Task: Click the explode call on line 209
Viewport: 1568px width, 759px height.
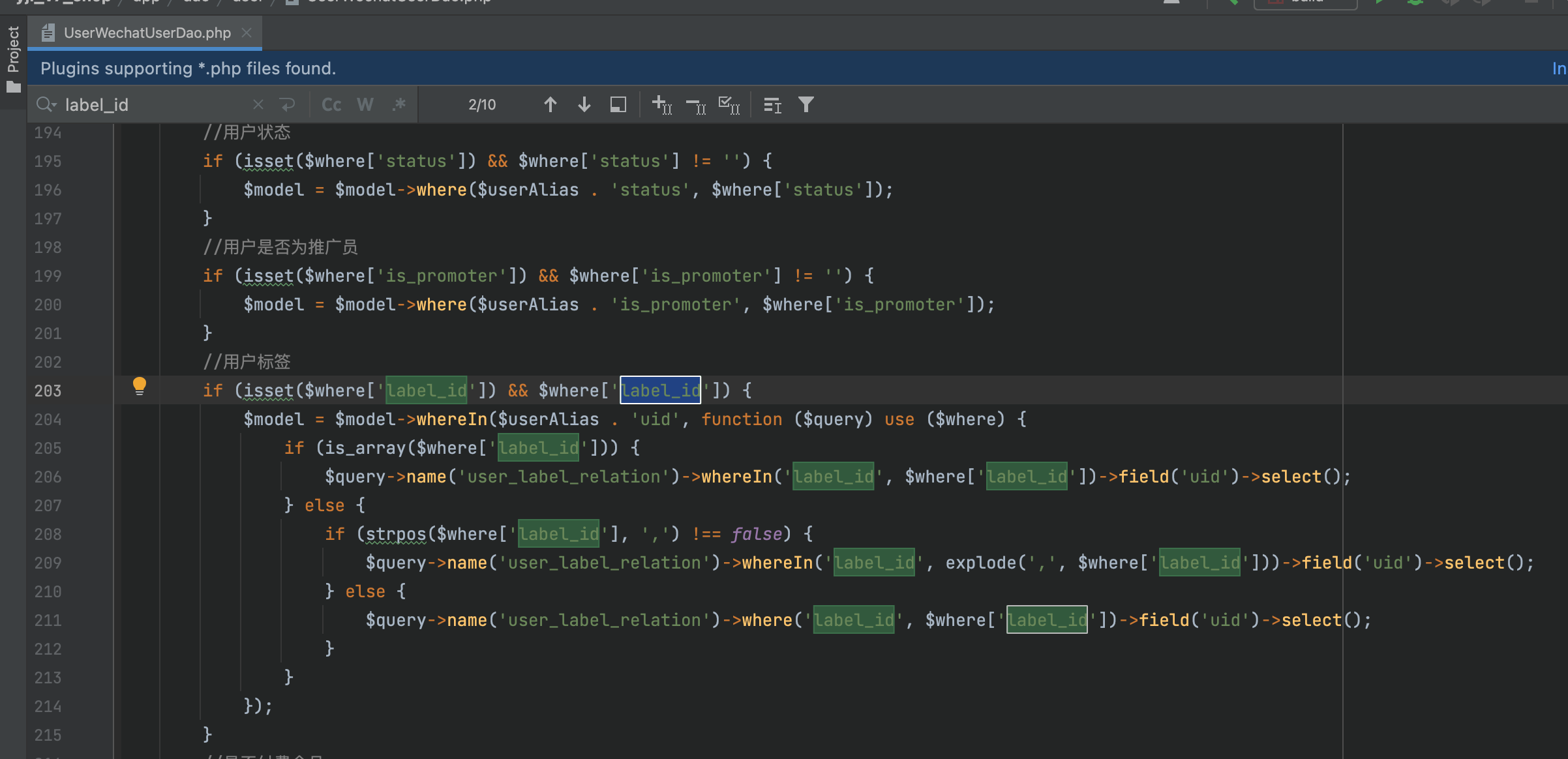Action: pyautogui.click(x=981, y=562)
